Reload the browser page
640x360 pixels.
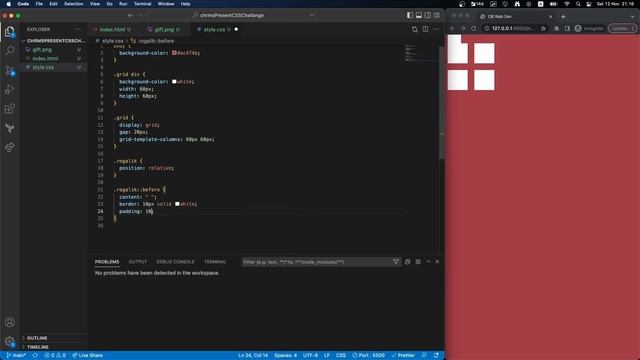pyautogui.click(x=473, y=29)
